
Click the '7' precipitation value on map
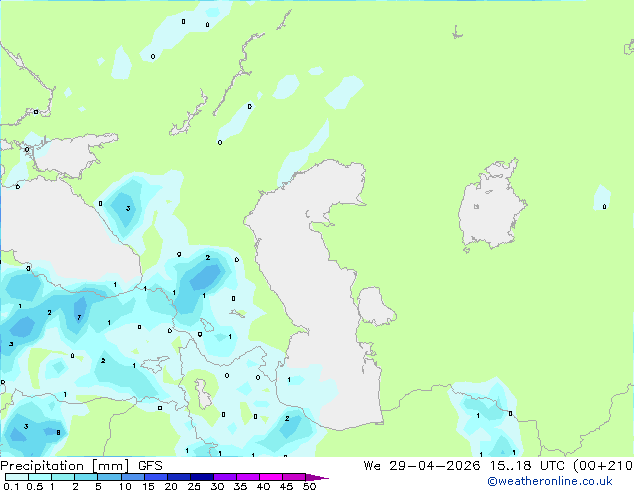point(79,317)
